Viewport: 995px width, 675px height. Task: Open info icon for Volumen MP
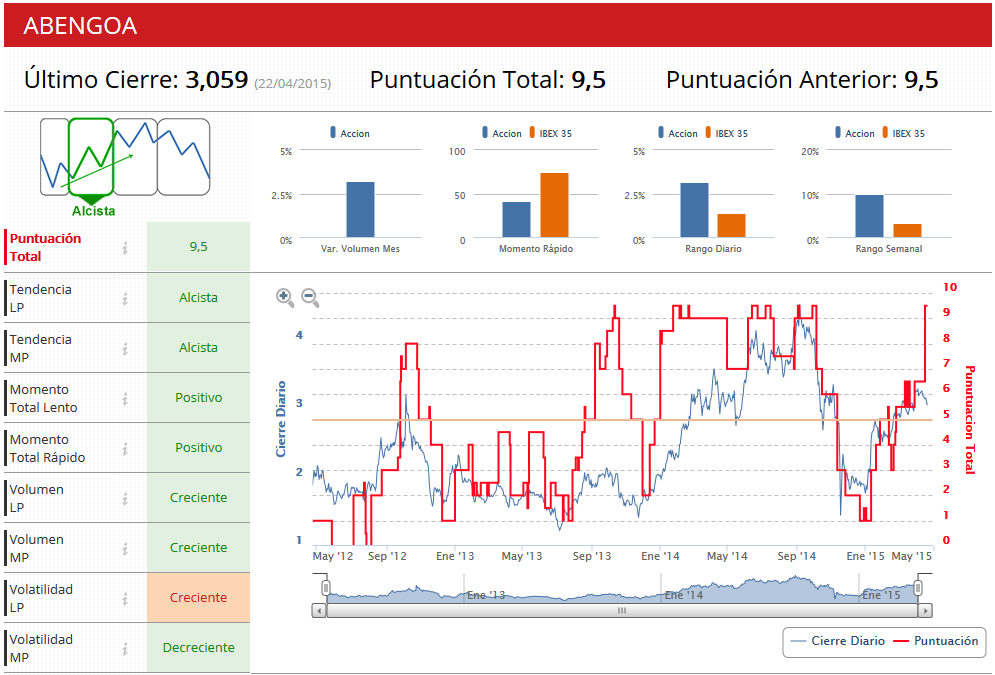pos(125,549)
